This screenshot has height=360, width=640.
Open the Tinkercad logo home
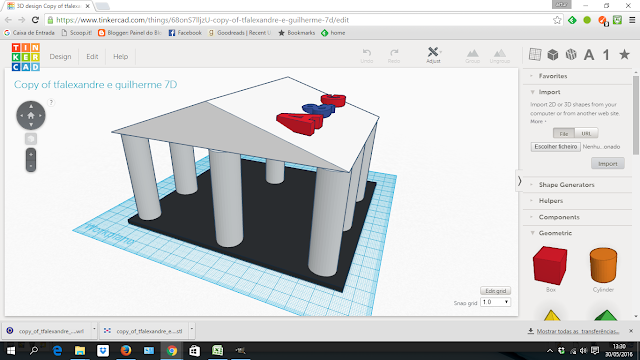pos(26,57)
